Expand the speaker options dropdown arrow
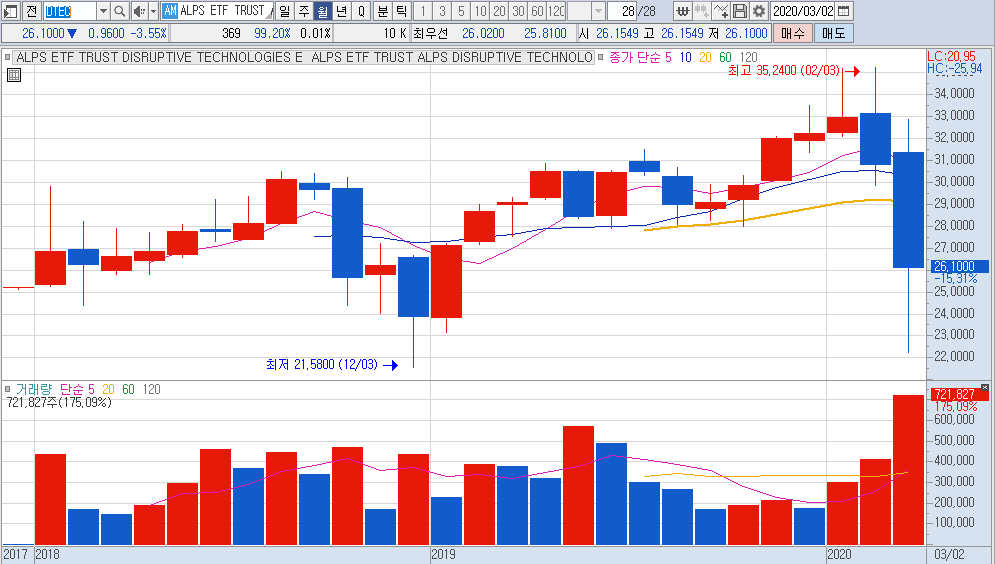 pyautogui.click(x=153, y=11)
